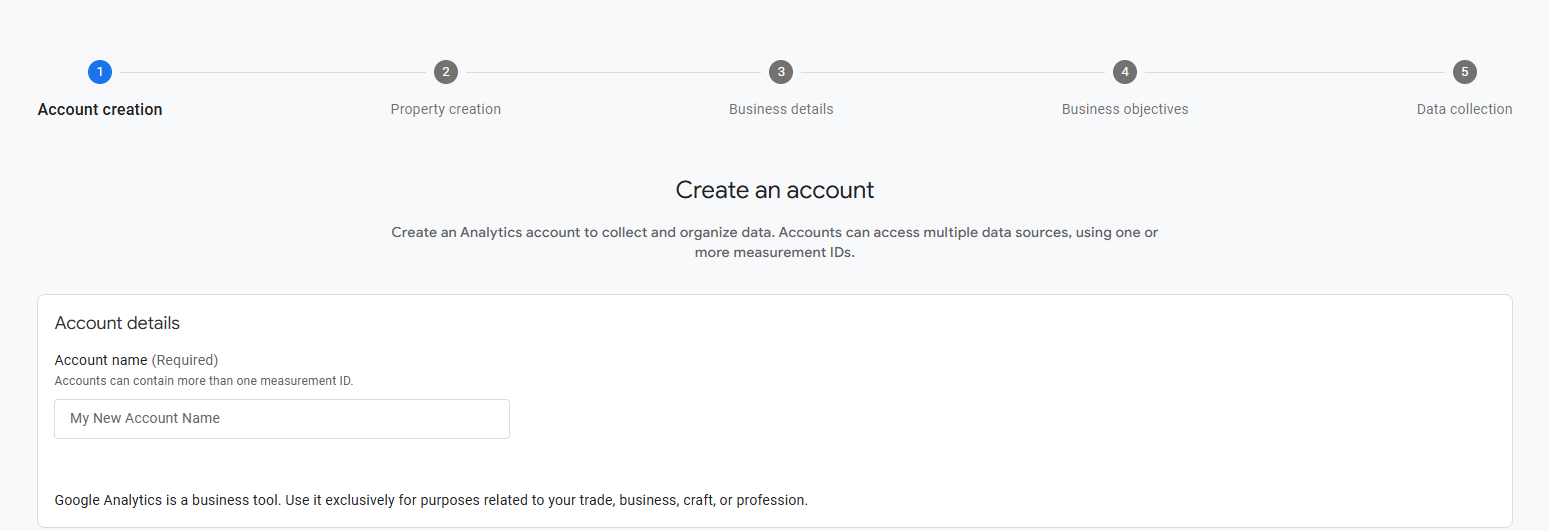Open the Data collection step label
The width and height of the screenshot is (1549, 531).
pyautogui.click(x=1465, y=109)
